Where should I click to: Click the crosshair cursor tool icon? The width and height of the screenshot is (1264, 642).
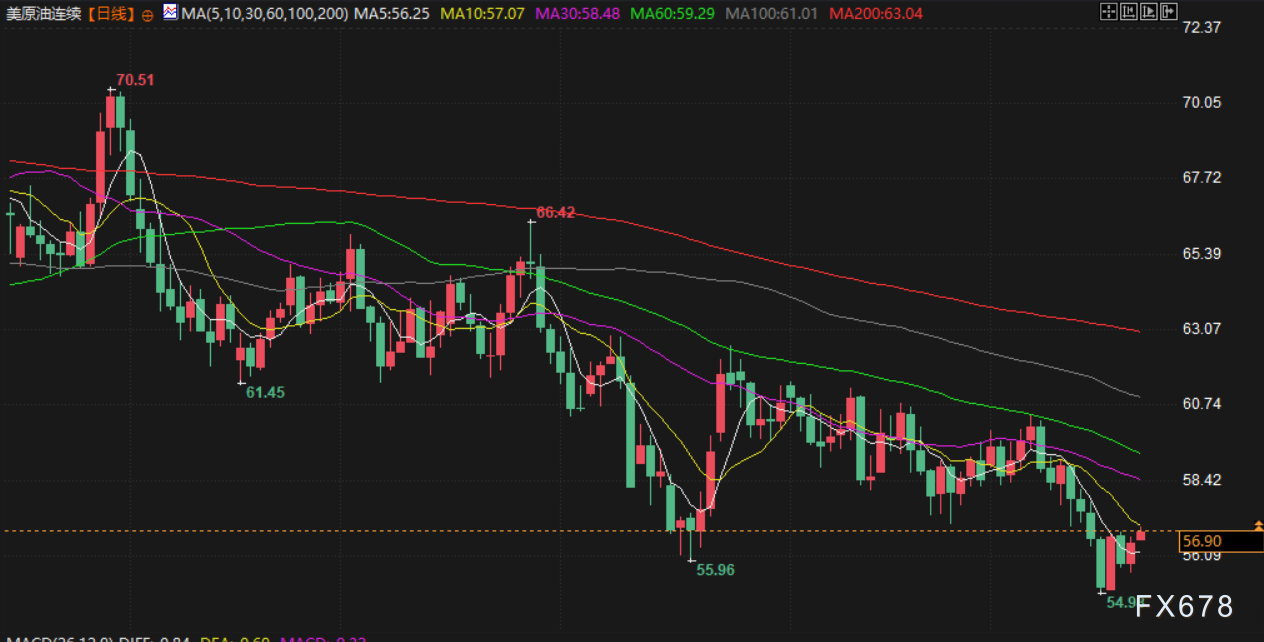click(x=1107, y=12)
